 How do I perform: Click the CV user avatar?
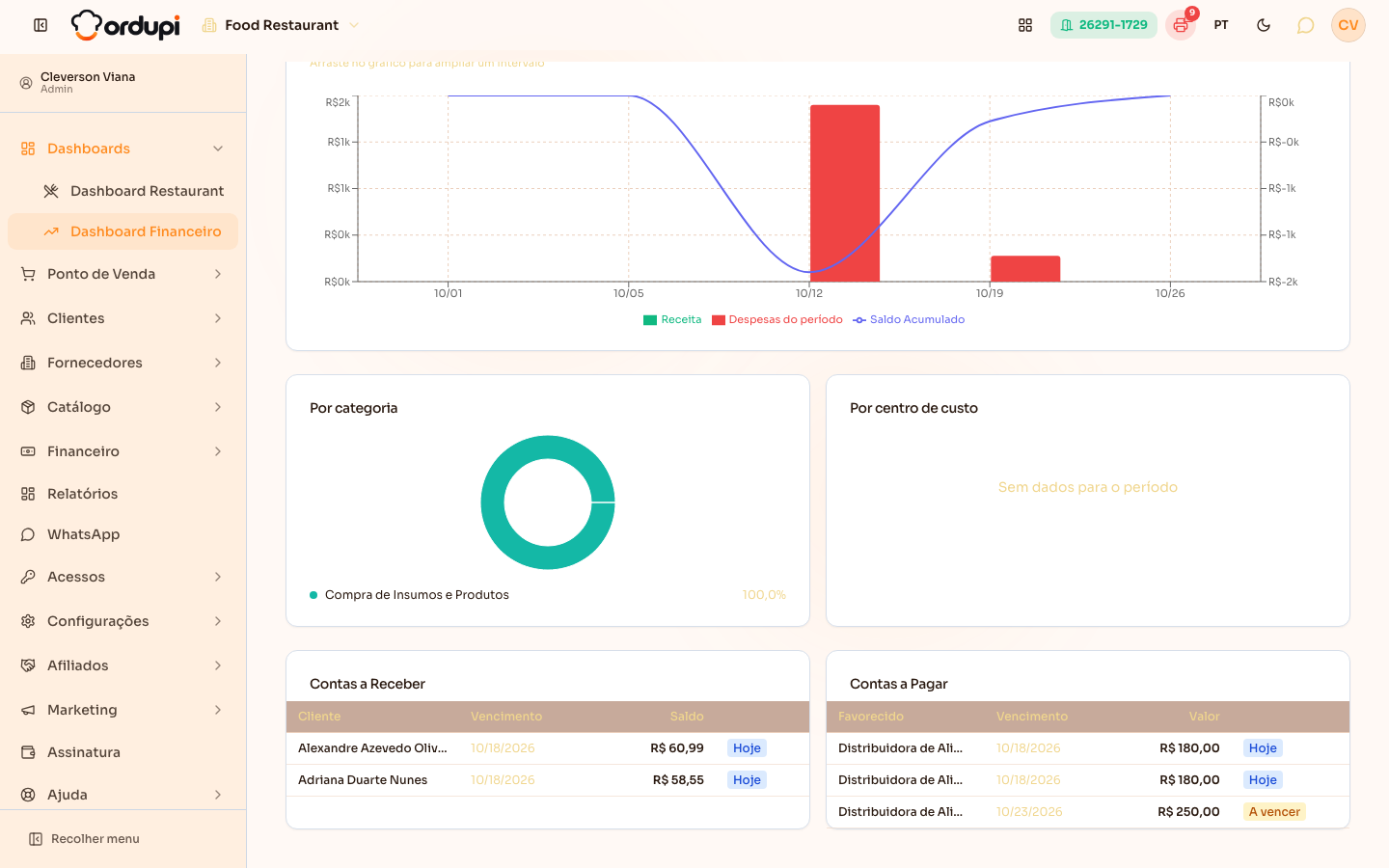(1348, 25)
